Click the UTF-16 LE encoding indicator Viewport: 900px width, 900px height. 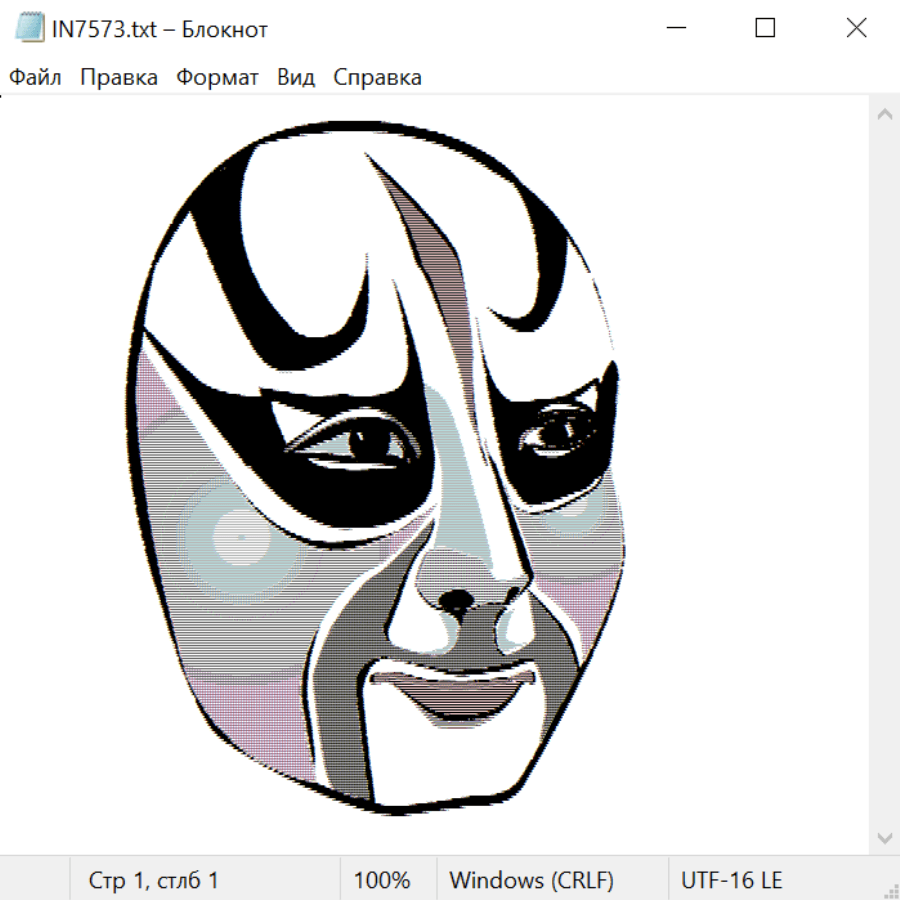(731, 880)
